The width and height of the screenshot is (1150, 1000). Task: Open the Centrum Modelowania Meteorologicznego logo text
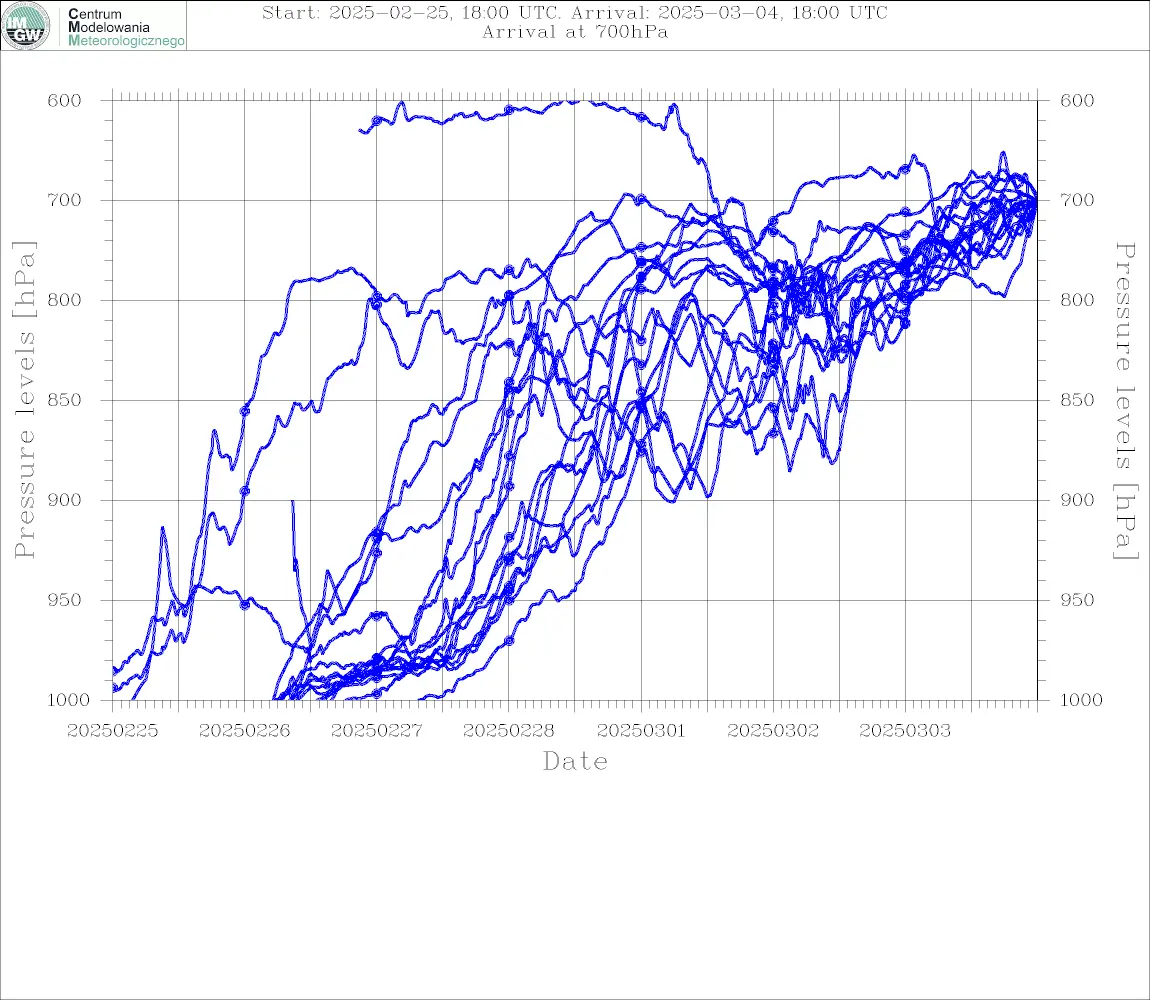(126, 27)
